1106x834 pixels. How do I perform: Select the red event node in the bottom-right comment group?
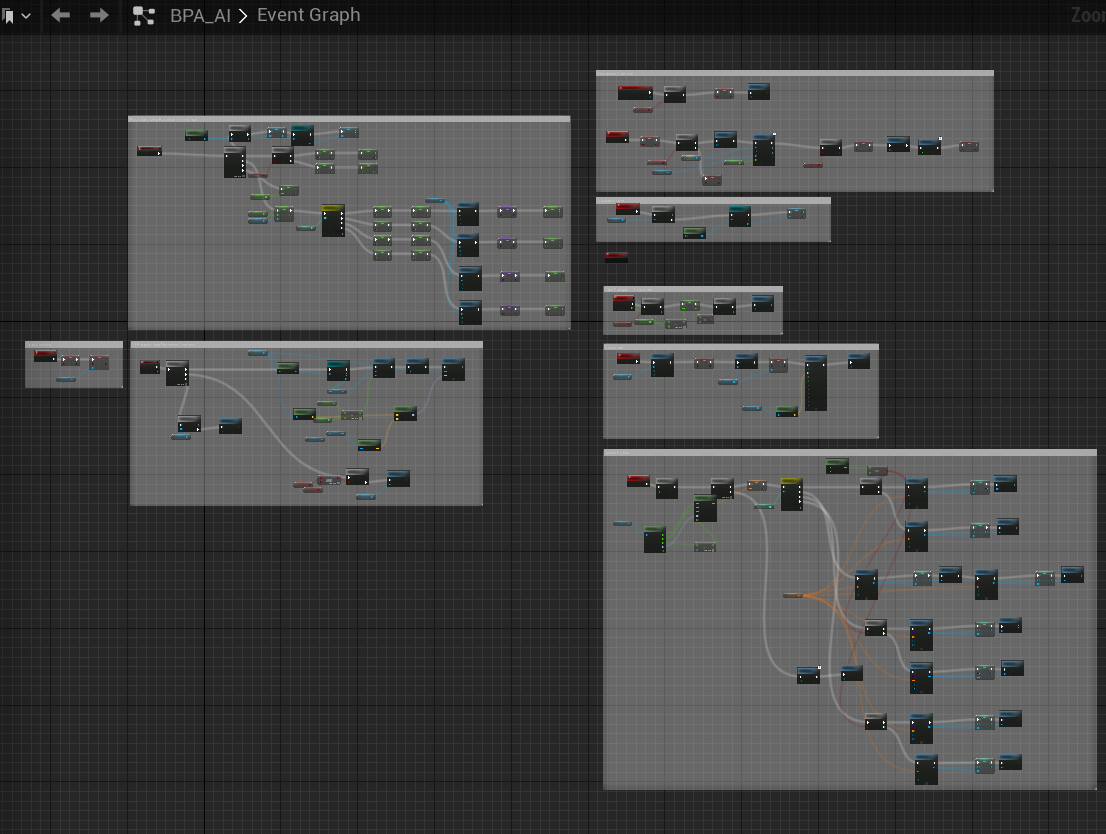638,481
